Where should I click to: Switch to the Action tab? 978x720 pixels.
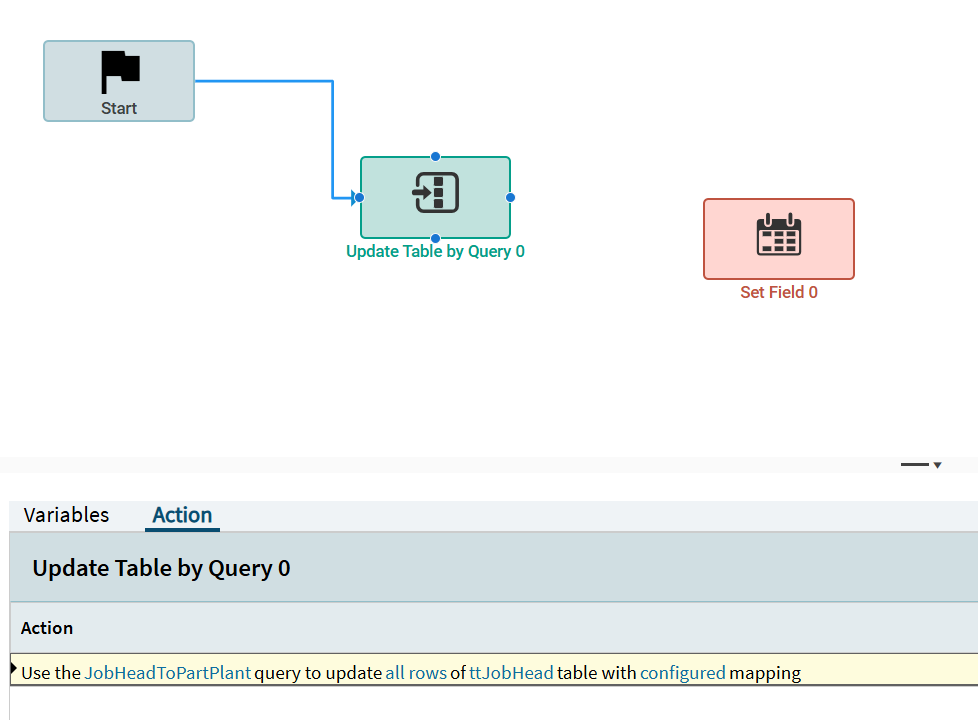click(182, 515)
